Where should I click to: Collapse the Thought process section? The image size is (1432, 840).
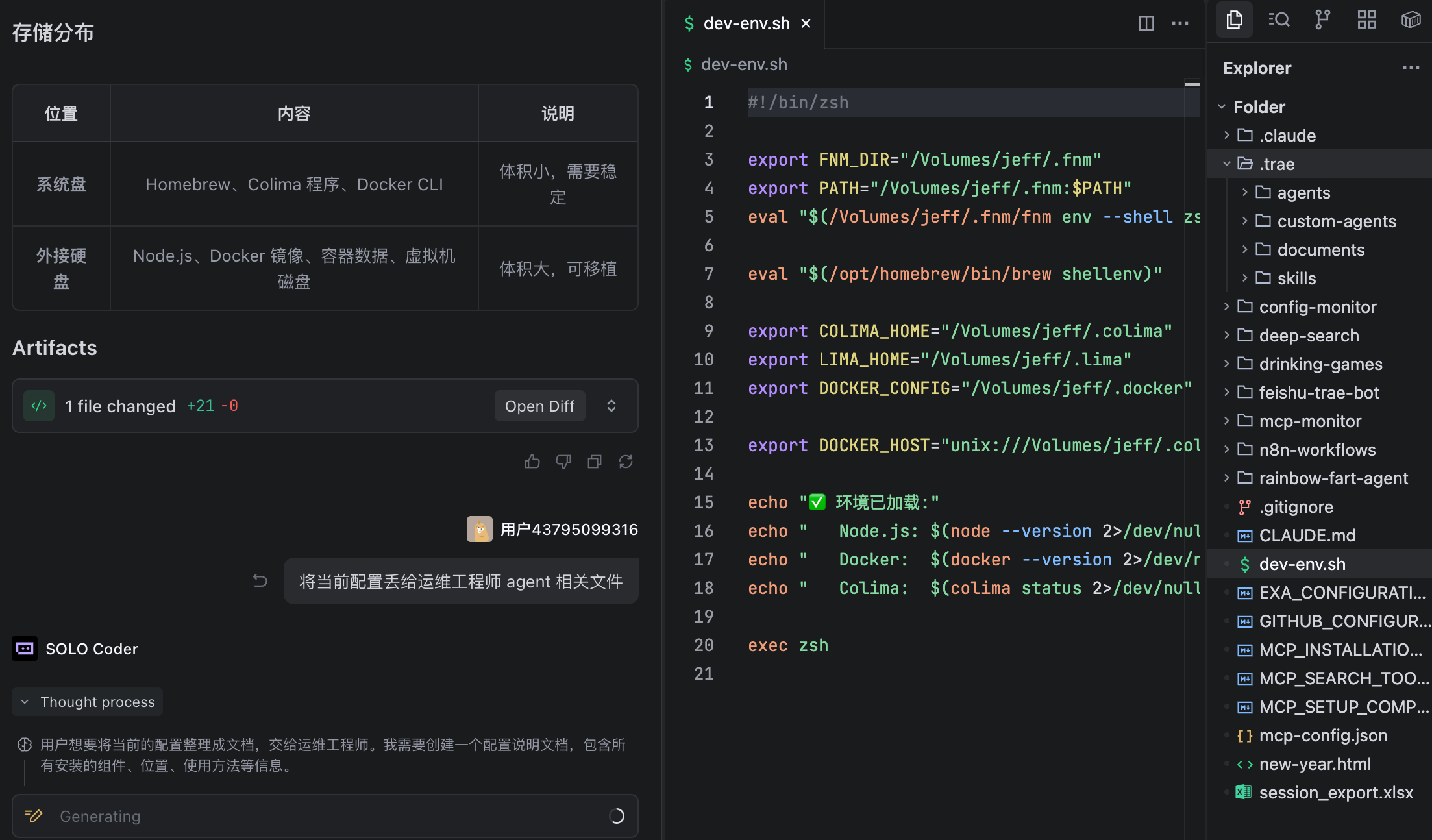coord(87,702)
